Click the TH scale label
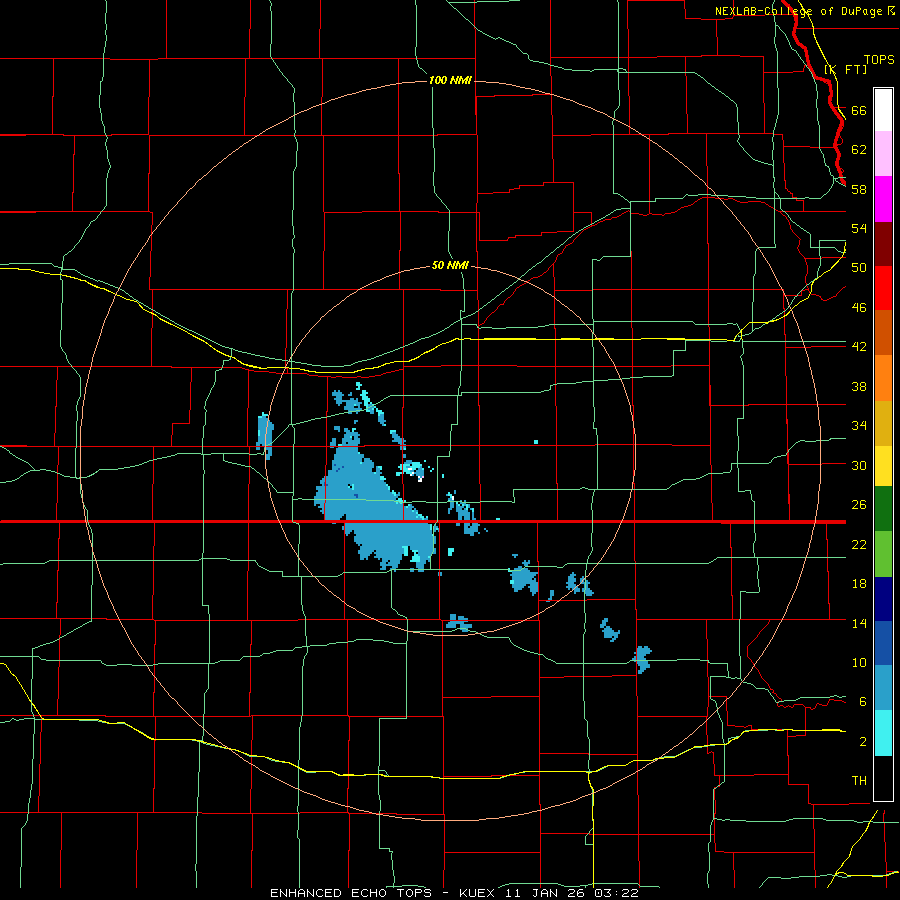Screen dimensions: 900x900 point(859,781)
